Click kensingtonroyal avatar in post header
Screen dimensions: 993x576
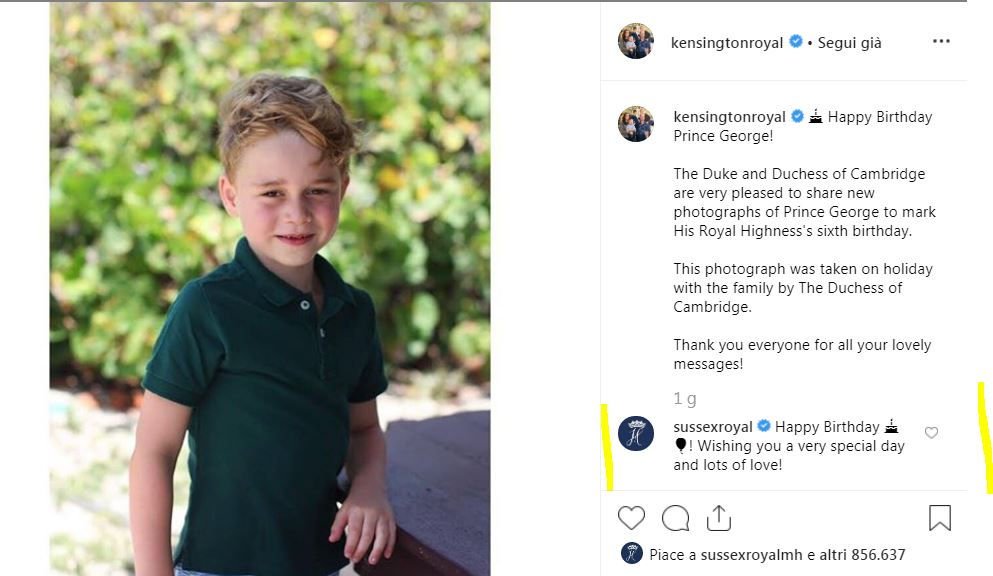coord(636,42)
